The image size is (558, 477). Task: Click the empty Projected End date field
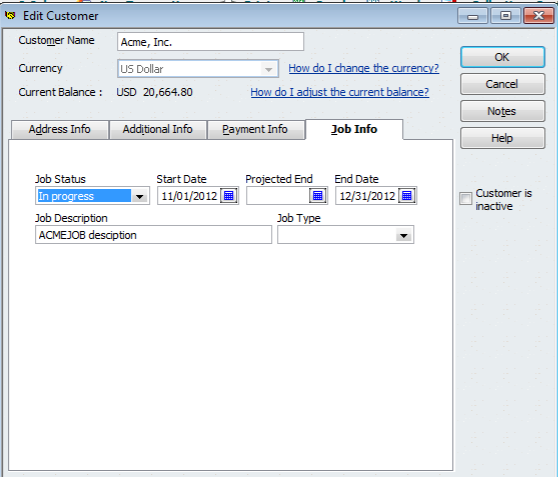click(x=278, y=196)
